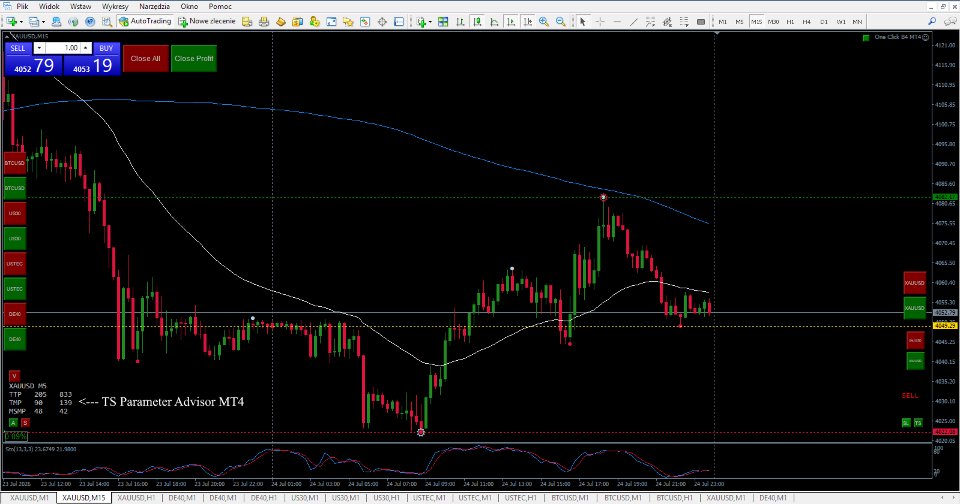Toggle the AutoTrading button
This screenshot has width=960, height=504.
tap(144, 21)
